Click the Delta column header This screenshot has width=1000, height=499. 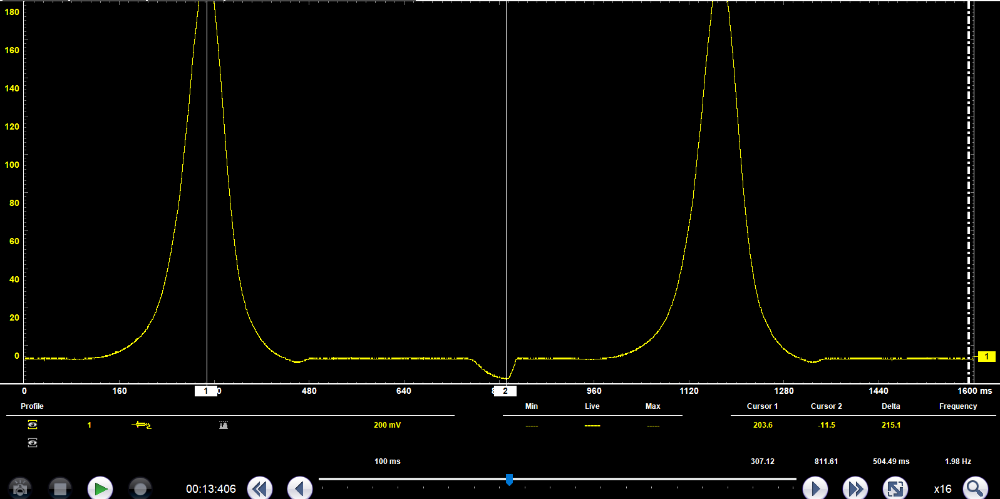(x=893, y=406)
